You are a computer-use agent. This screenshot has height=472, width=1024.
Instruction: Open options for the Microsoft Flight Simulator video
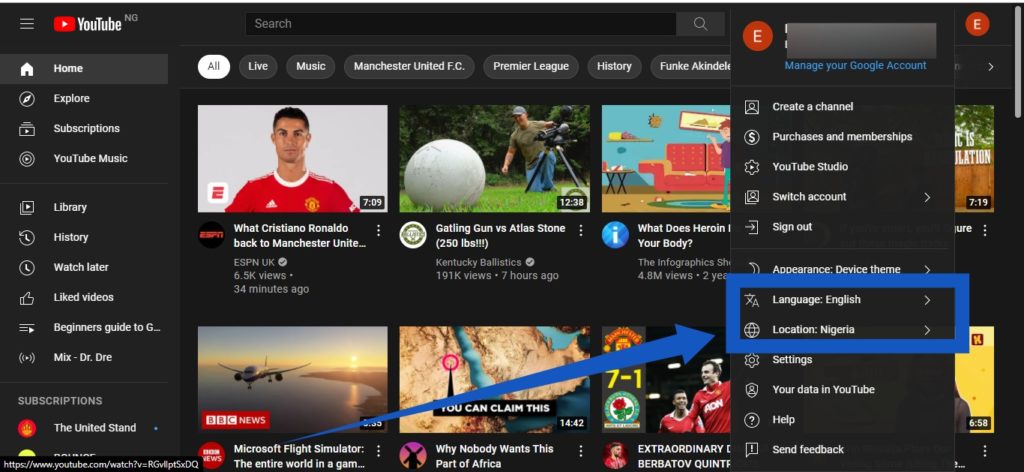coord(378,450)
